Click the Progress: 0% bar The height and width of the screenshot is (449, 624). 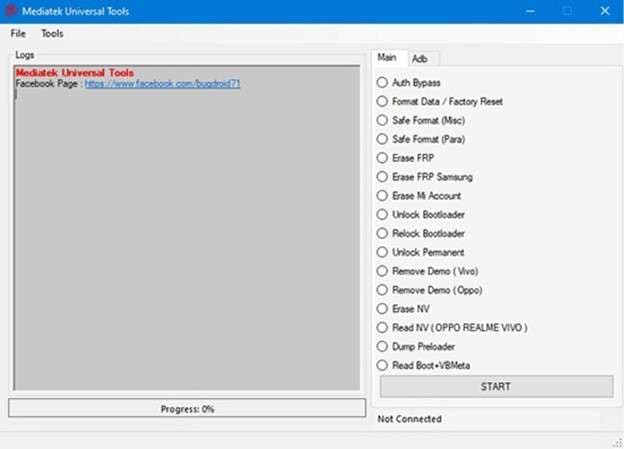[x=187, y=408]
